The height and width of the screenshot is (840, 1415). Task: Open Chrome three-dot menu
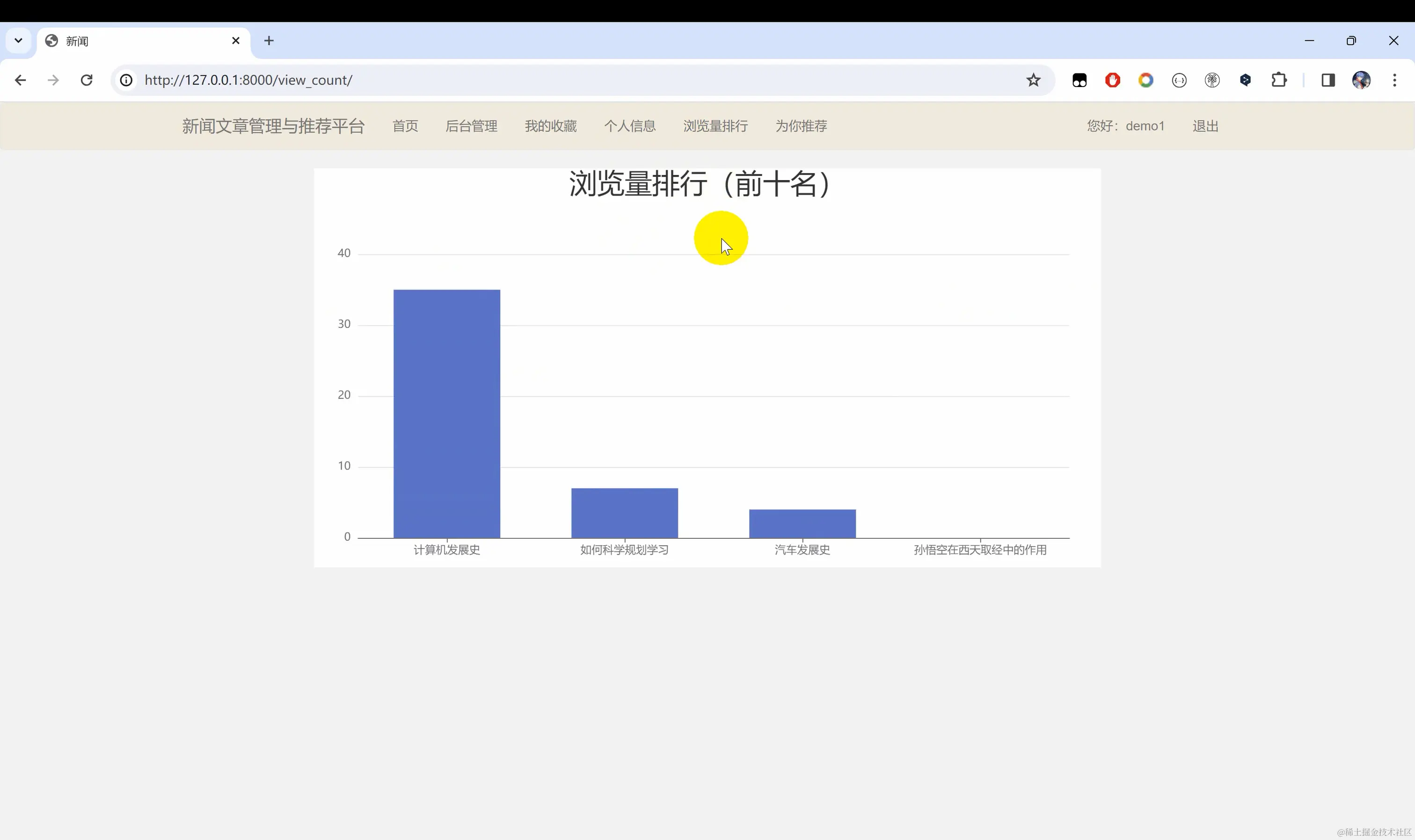[x=1394, y=80]
